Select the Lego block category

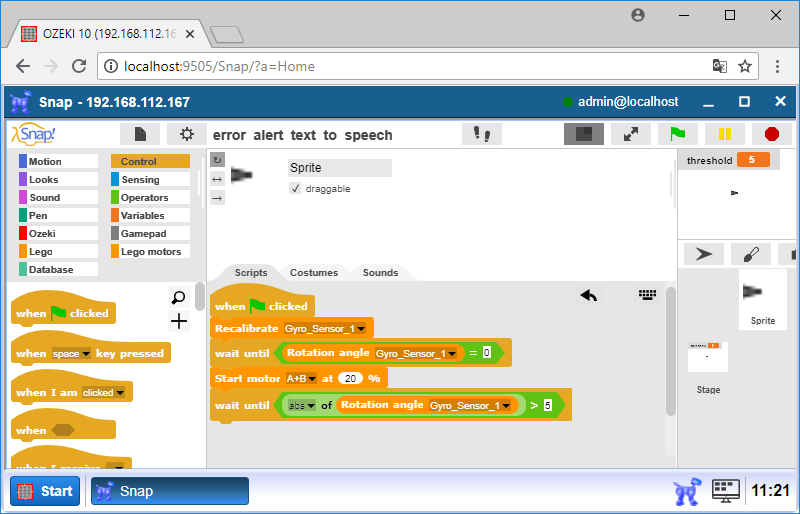point(58,251)
